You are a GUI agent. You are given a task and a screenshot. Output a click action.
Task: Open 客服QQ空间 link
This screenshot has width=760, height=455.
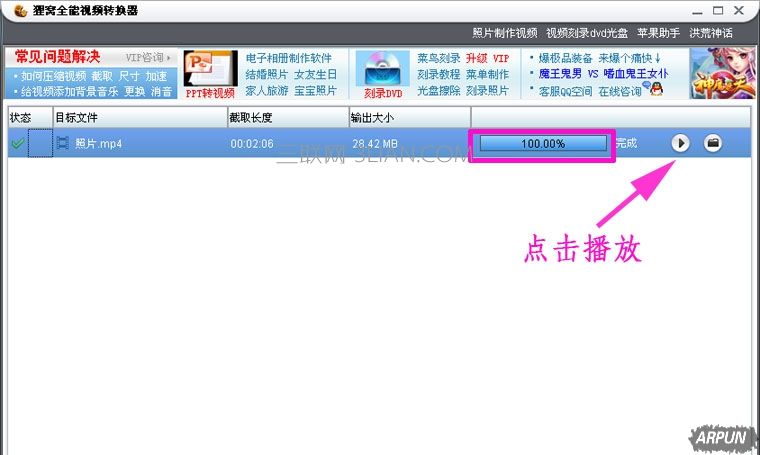pos(566,91)
